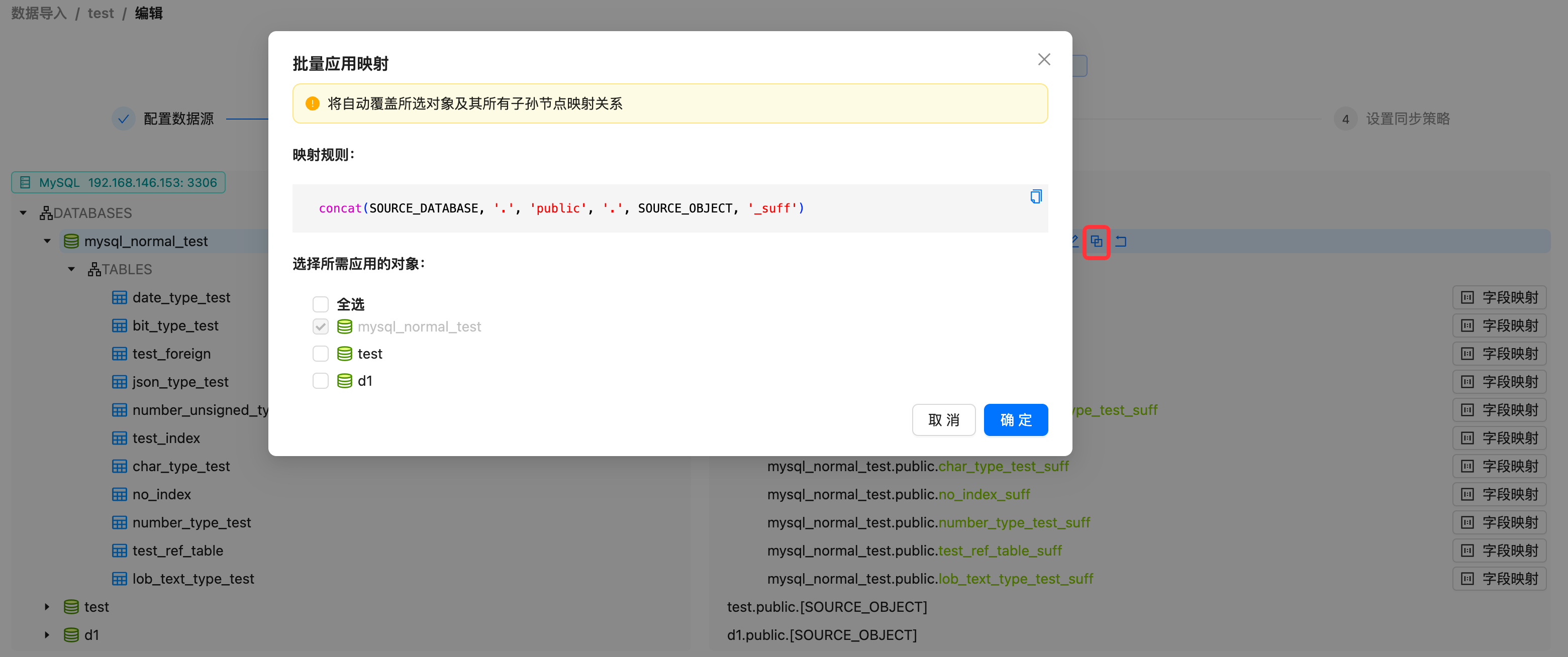The image size is (1568, 657).
Task: Click table icon beside no_index
Action: (119, 494)
